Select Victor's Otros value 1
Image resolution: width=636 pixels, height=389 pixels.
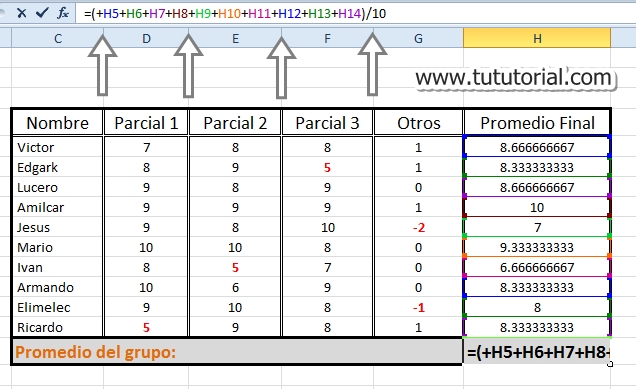click(x=418, y=147)
